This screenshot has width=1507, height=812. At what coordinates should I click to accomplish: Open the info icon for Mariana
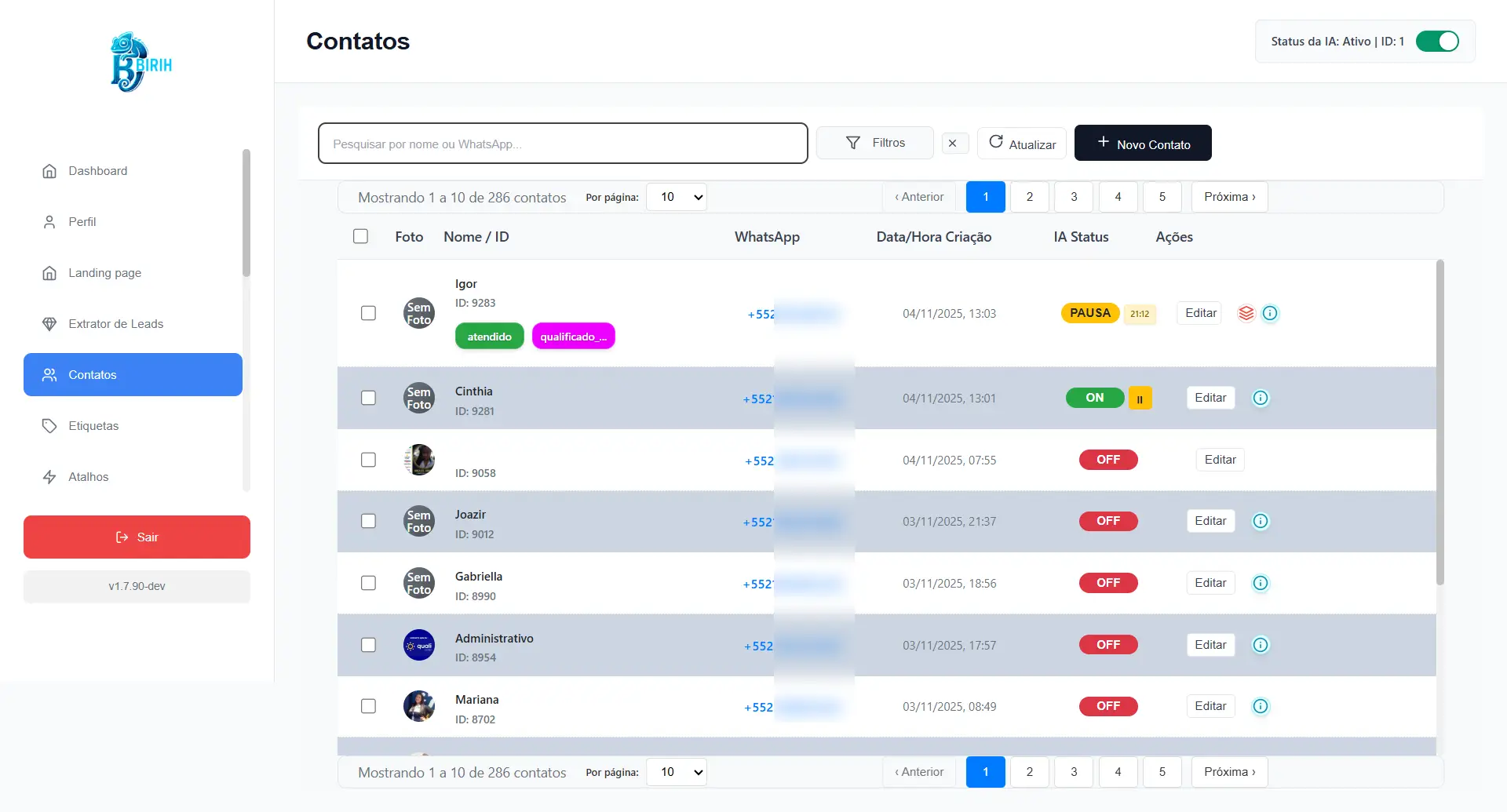click(x=1260, y=707)
